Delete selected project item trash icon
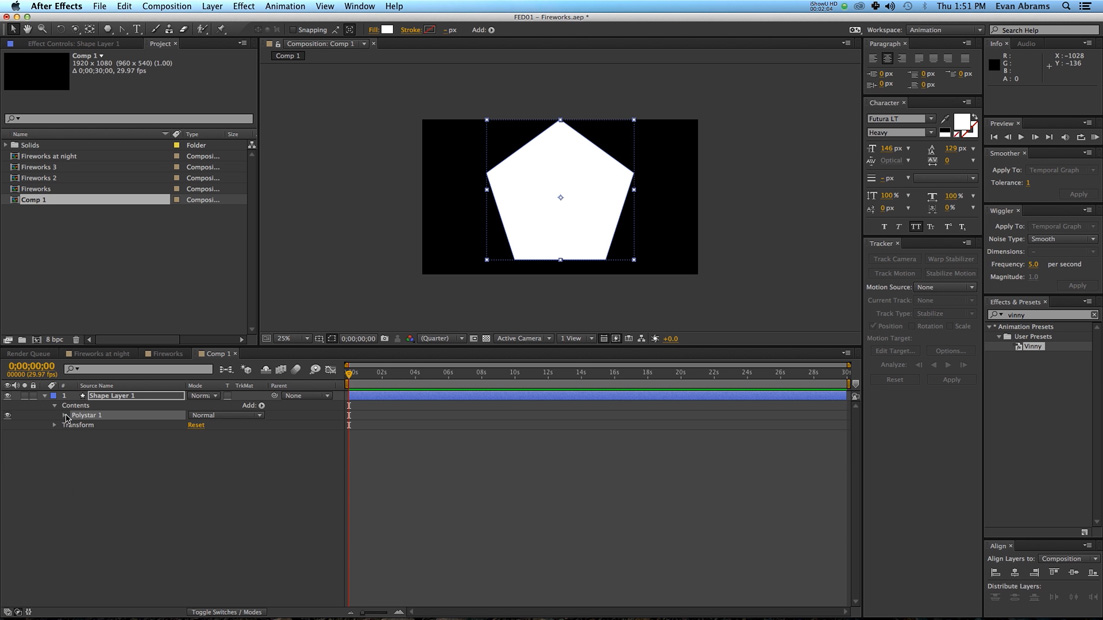Image resolution: width=1103 pixels, height=620 pixels. [x=76, y=339]
